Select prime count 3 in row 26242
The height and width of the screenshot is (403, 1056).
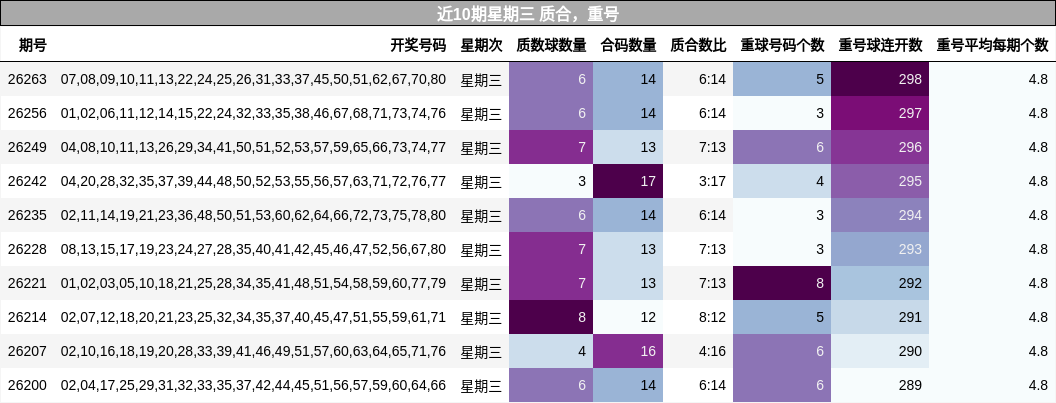coord(551,181)
